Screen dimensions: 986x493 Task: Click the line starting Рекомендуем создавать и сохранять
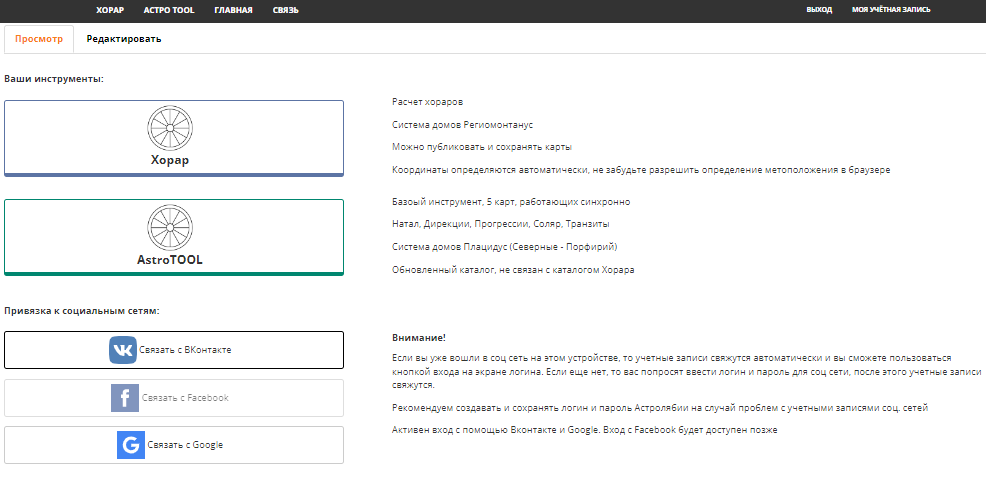click(x=660, y=407)
